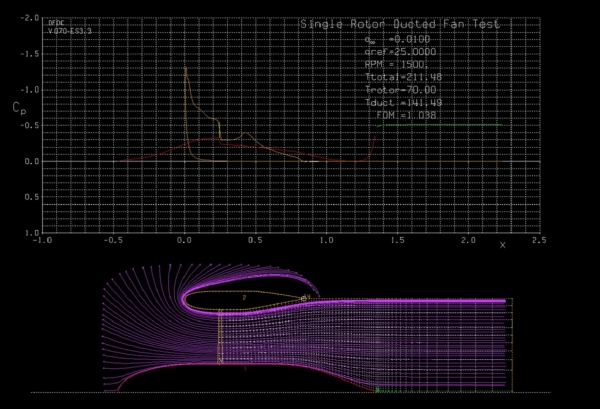Click the Ttotal=211.48 readout
This screenshot has height=409, width=600.
click(403, 77)
